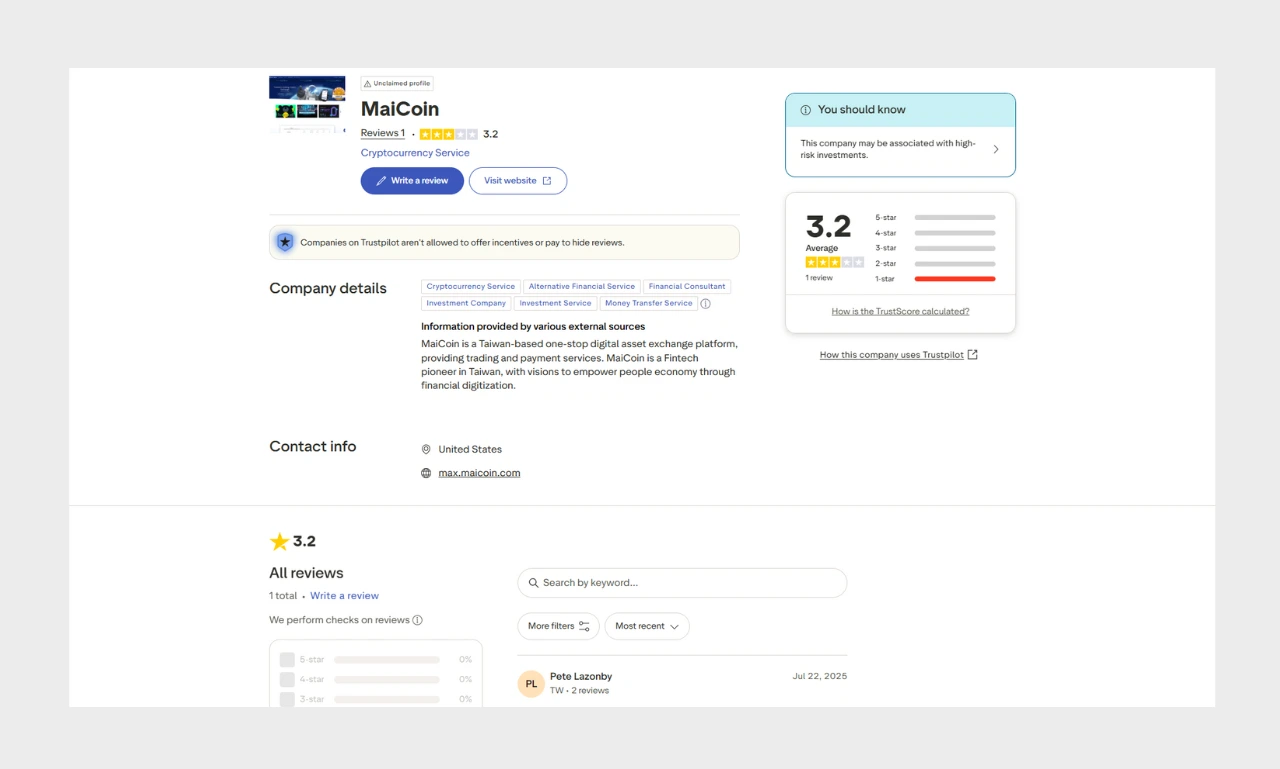Click Write a review link under All reviews
This screenshot has width=1280, height=769.
pyautogui.click(x=344, y=596)
